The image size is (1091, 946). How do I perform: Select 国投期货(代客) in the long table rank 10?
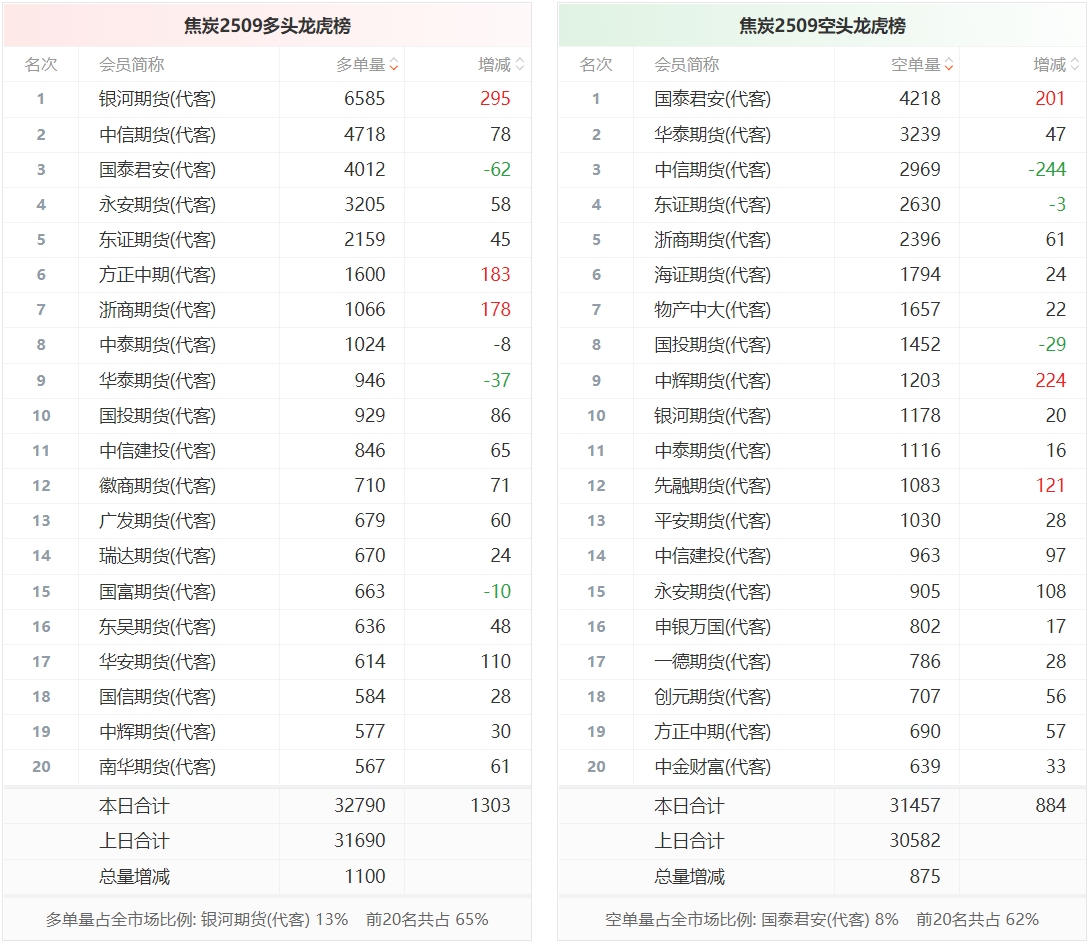pyautogui.click(x=157, y=415)
